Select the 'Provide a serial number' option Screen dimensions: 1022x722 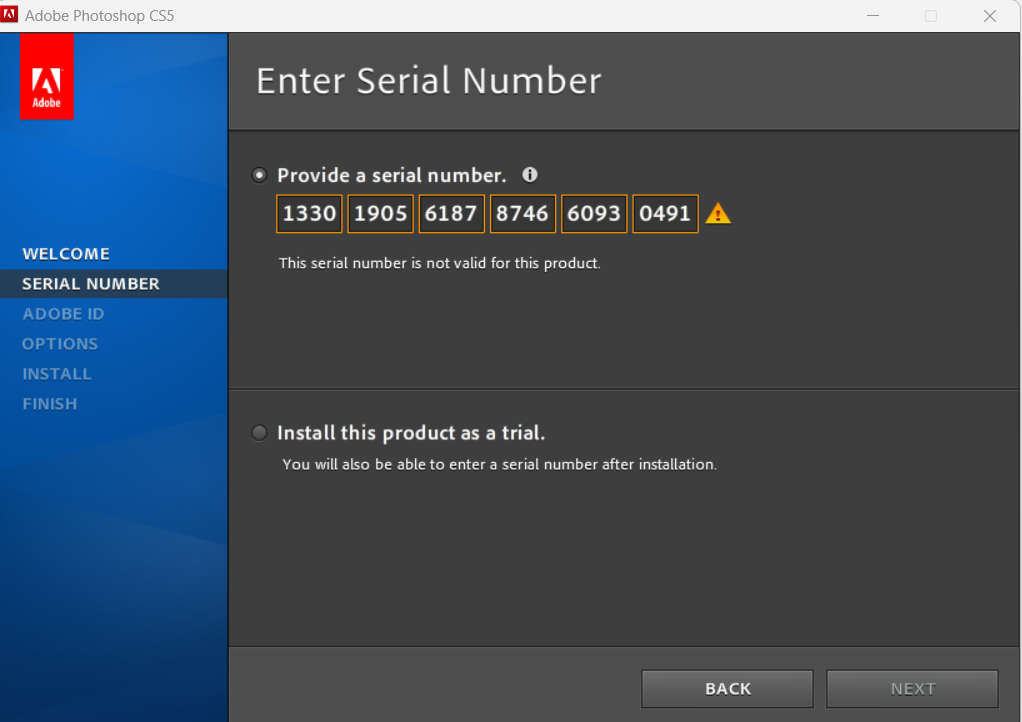pos(260,175)
